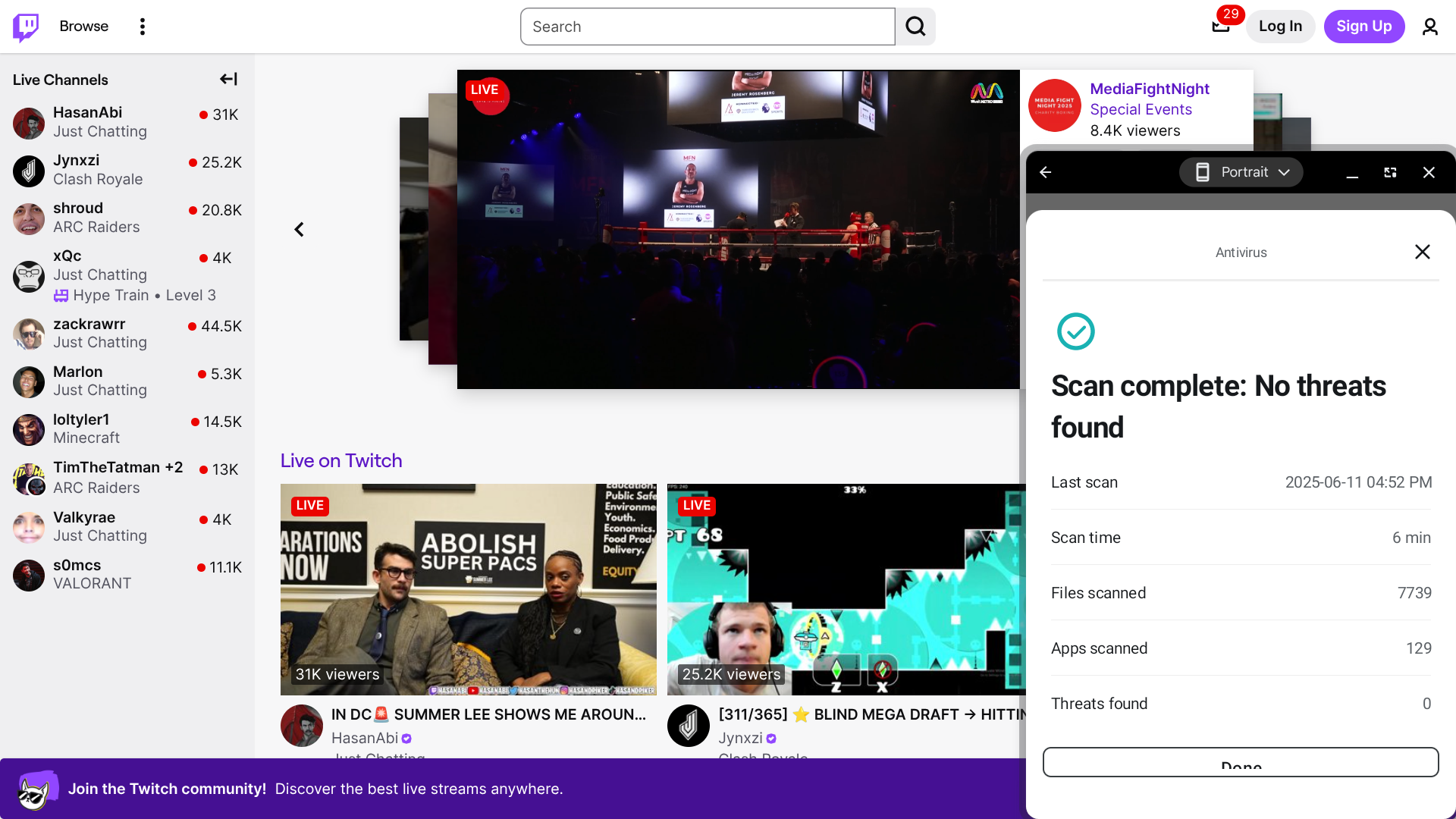Click the Scan time row label

1086,538
